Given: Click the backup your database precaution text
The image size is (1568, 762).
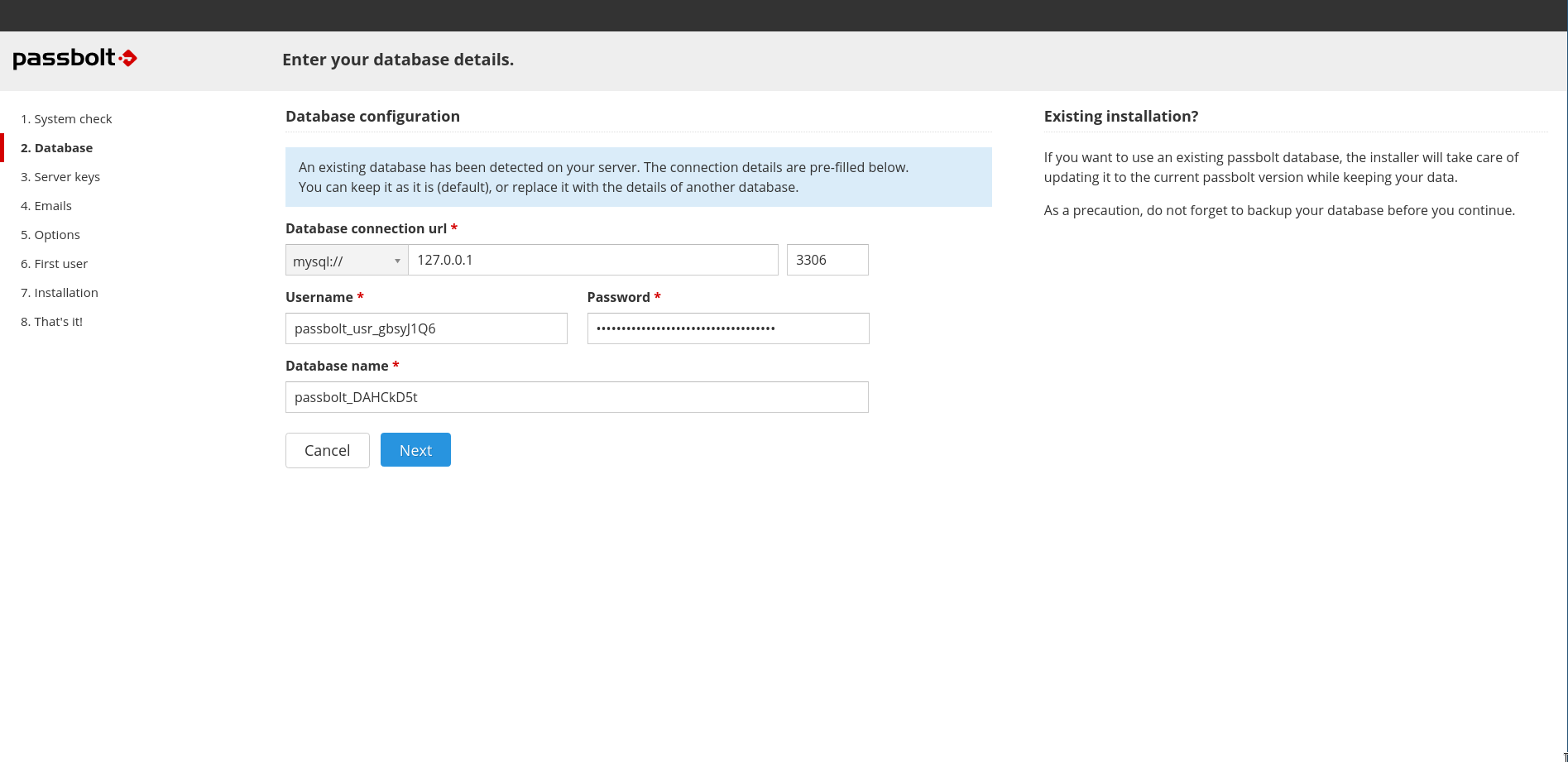Looking at the screenshot, I should pyautogui.click(x=1279, y=210).
